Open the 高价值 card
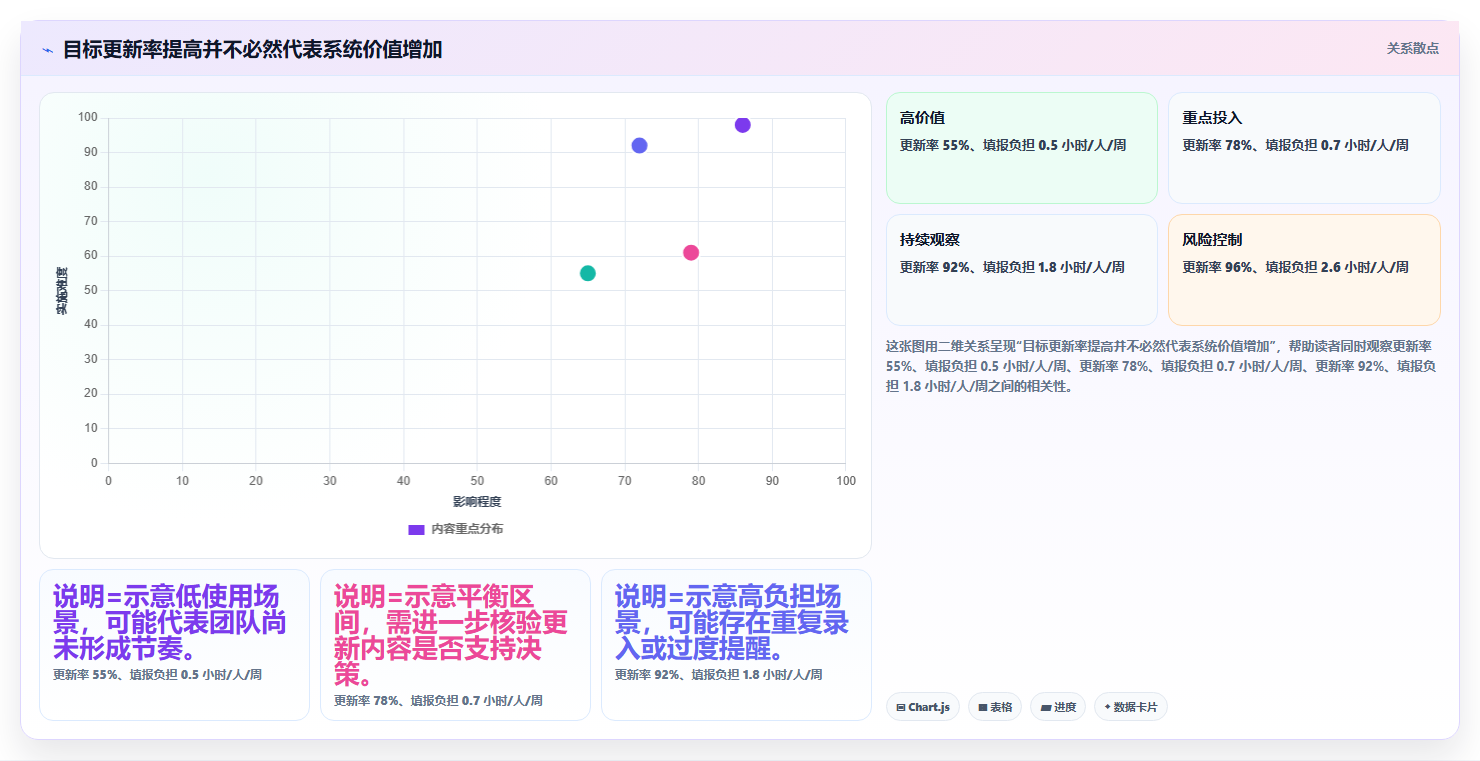The width and height of the screenshot is (1480, 761). coord(1021,148)
